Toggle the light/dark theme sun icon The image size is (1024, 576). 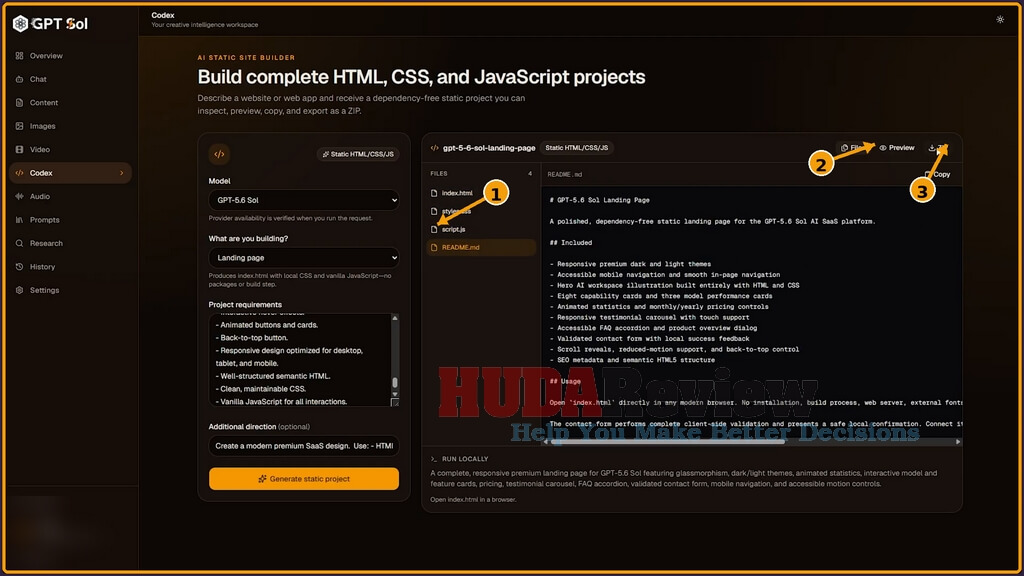pyautogui.click(x=1000, y=20)
